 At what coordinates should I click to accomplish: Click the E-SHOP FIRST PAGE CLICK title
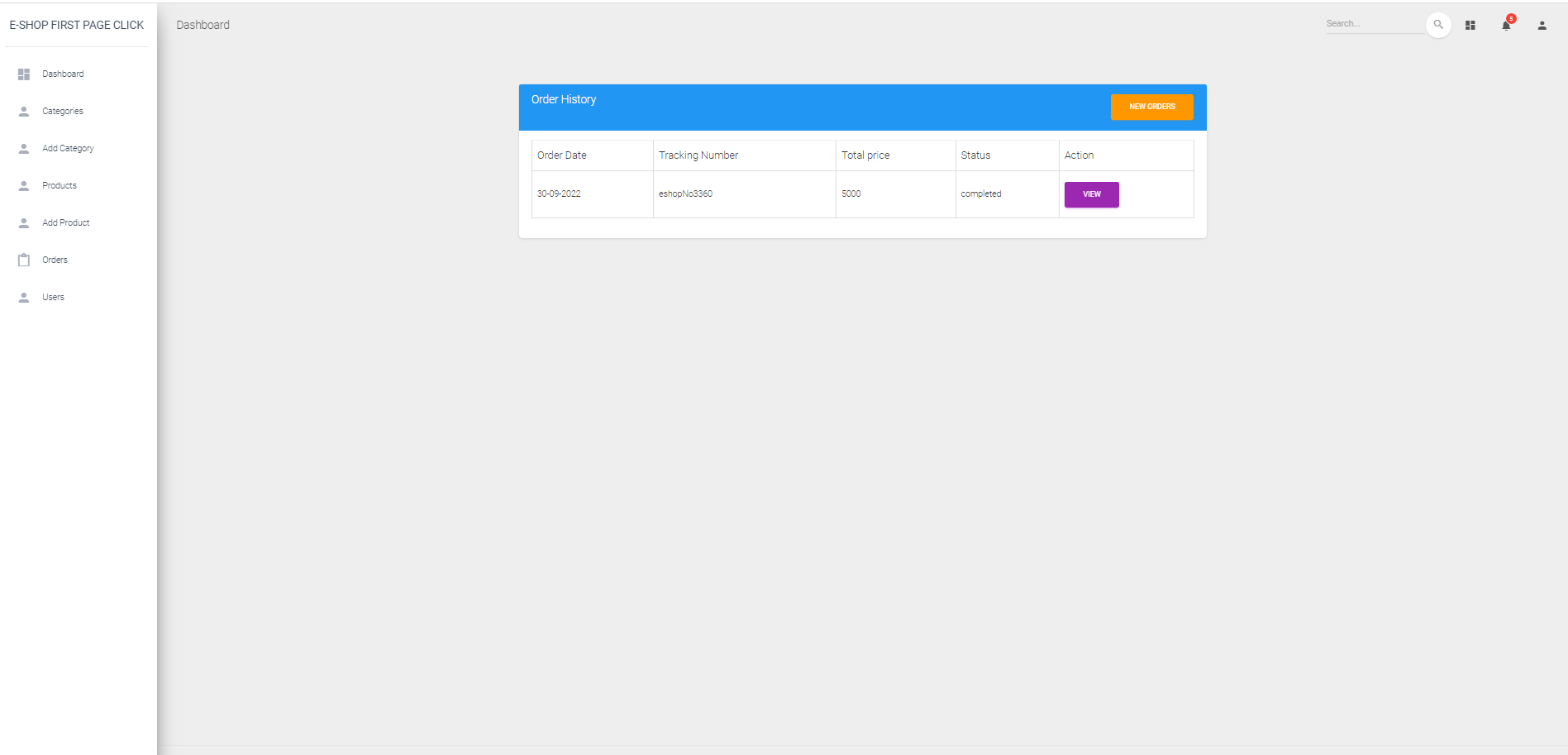click(x=76, y=25)
